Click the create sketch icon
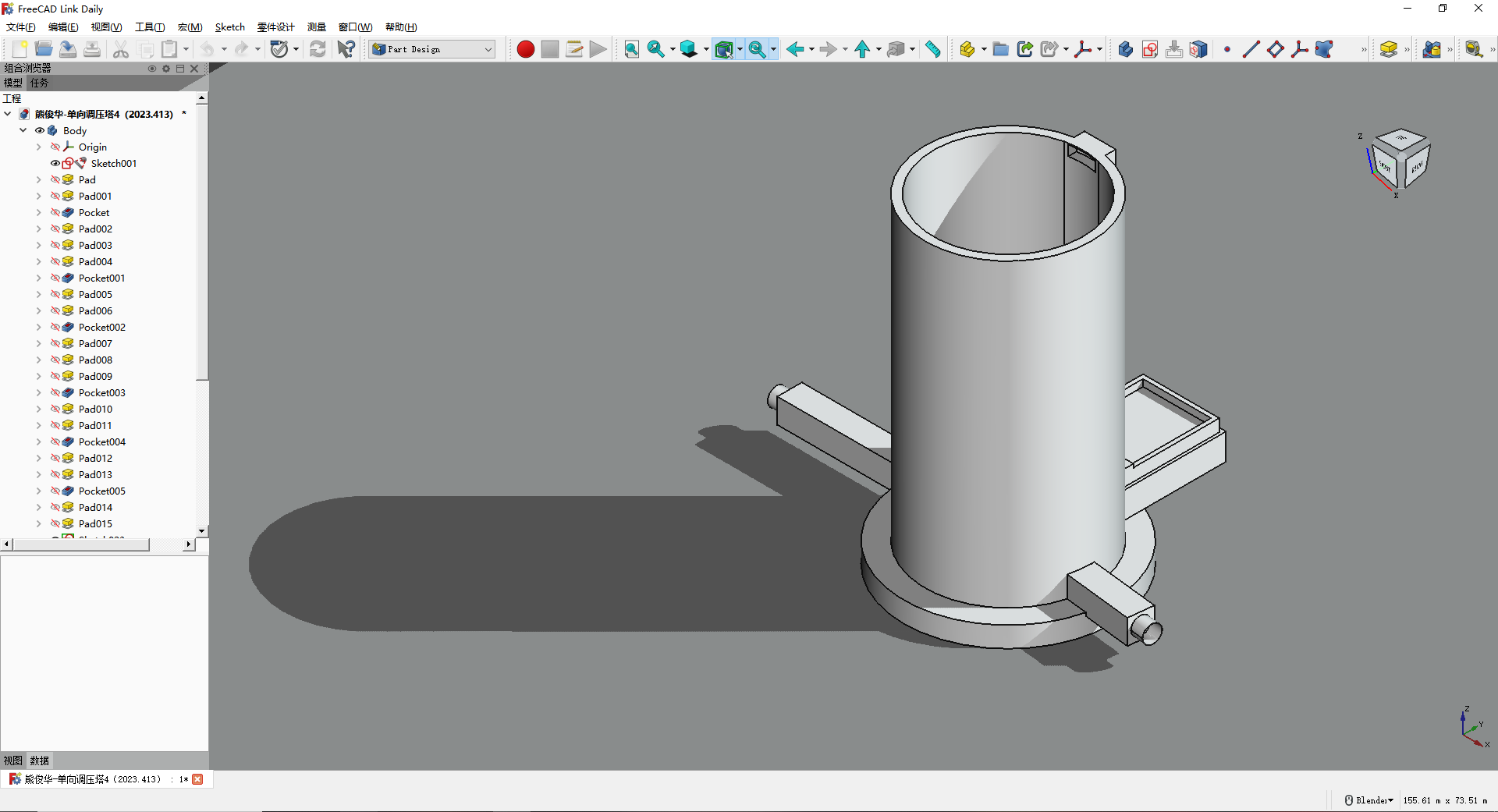1498x812 pixels. point(1149,49)
